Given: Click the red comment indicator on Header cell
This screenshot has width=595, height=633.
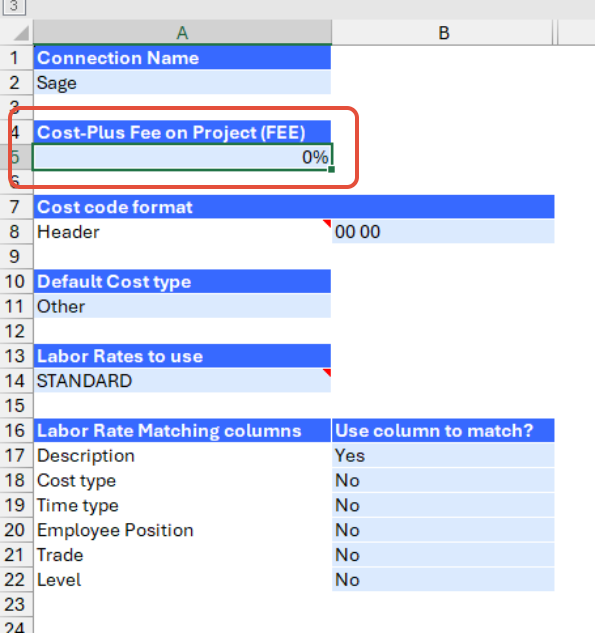Looking at the screenshot, I should coord(327,224).
